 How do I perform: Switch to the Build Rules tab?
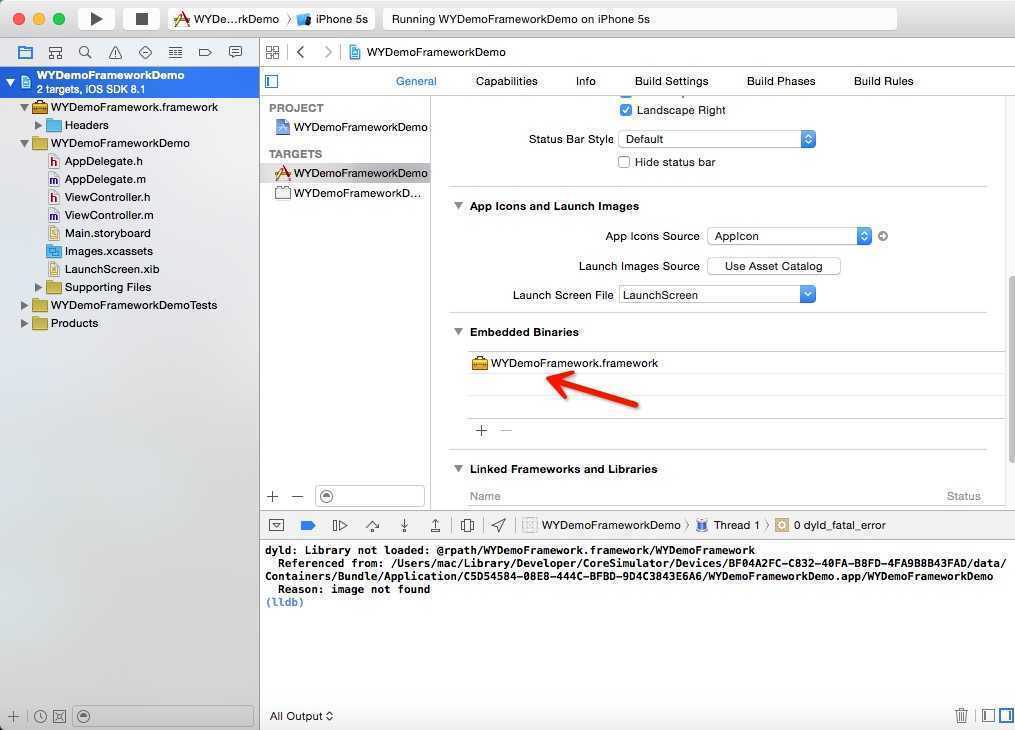pyautogui.click(x=883, y=81)
